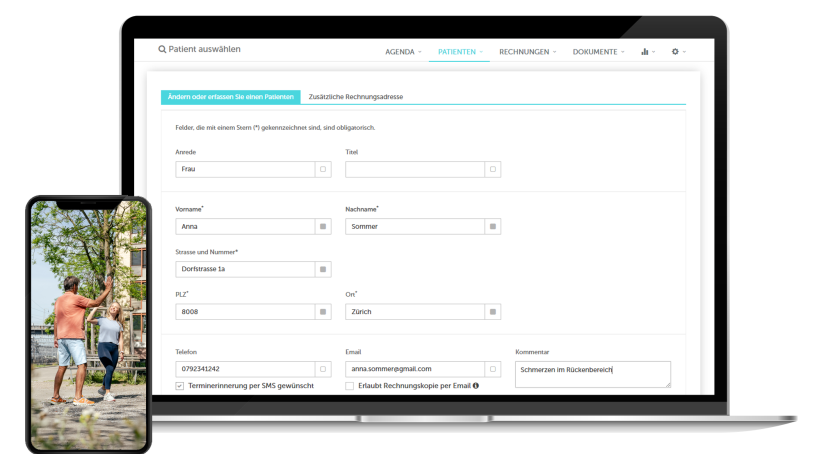The width and height of the screenshot is (826, 454).
Task: Click the icon beside Strasse und Nummer field
Action: coord(323,269)
